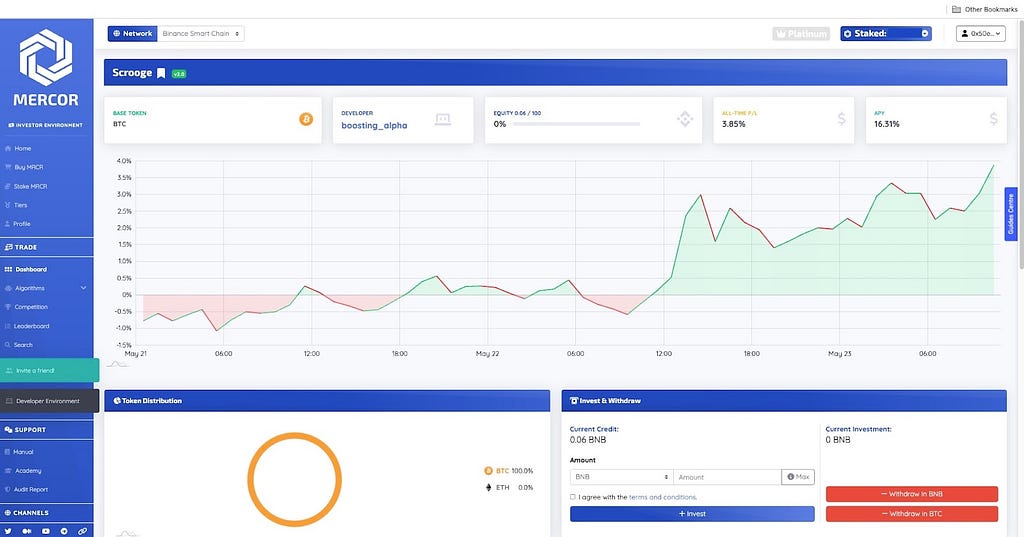
Task: Click the Invest button
Action: (692, 513)
